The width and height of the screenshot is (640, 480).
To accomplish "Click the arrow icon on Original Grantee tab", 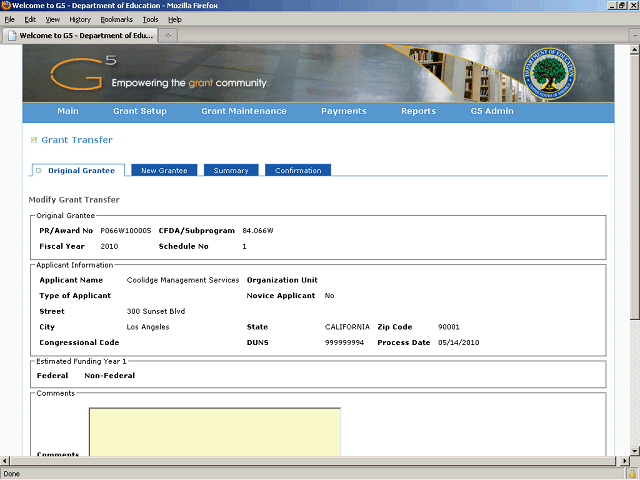I will (x=39, y=171).
